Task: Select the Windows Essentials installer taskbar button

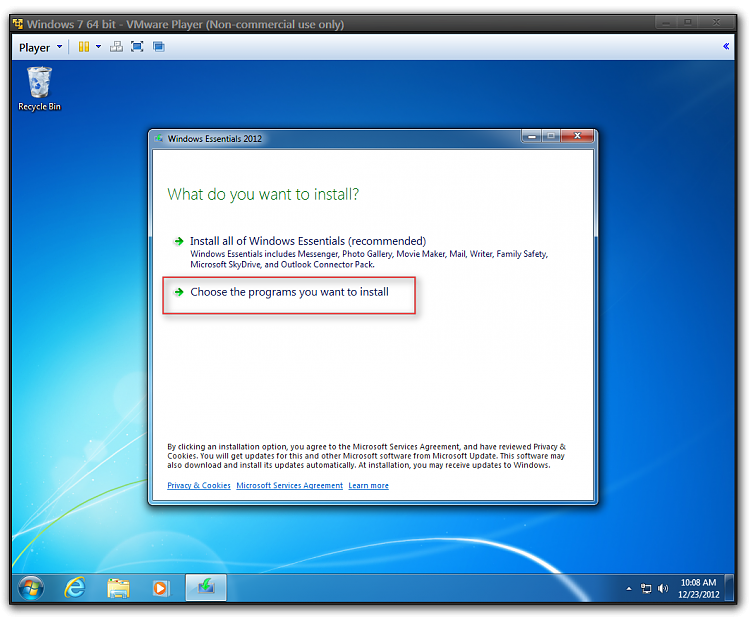Action: (206, 587)
